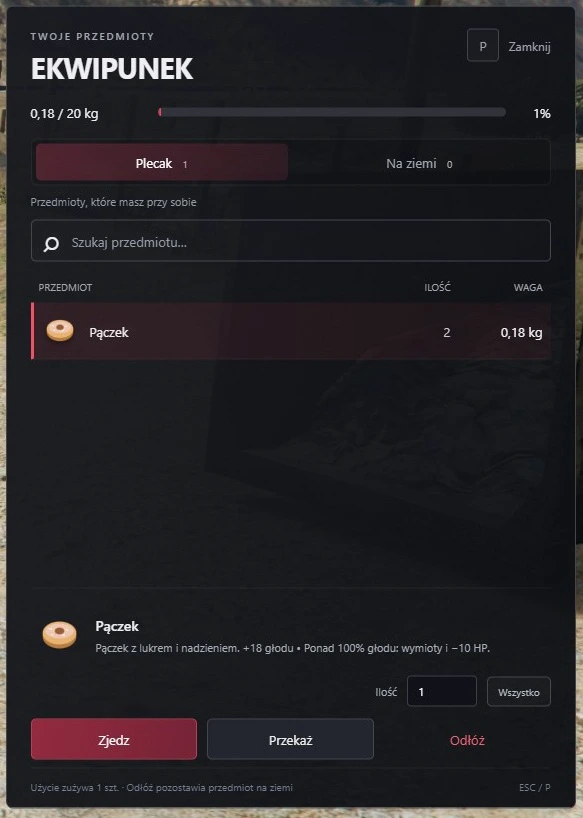Click the large donut icon in details panel

pyautogui.click(x=59, y=634)
